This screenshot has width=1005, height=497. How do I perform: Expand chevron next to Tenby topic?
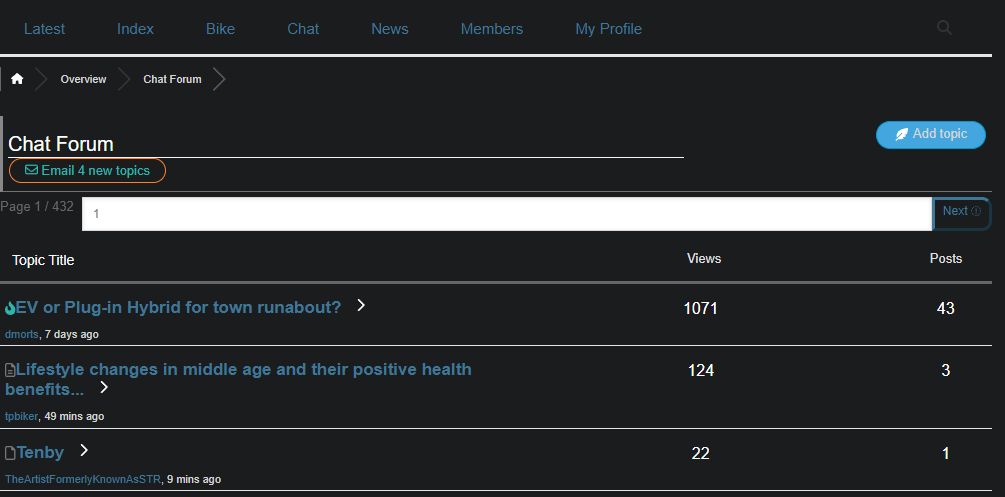[x=84, y=451]
